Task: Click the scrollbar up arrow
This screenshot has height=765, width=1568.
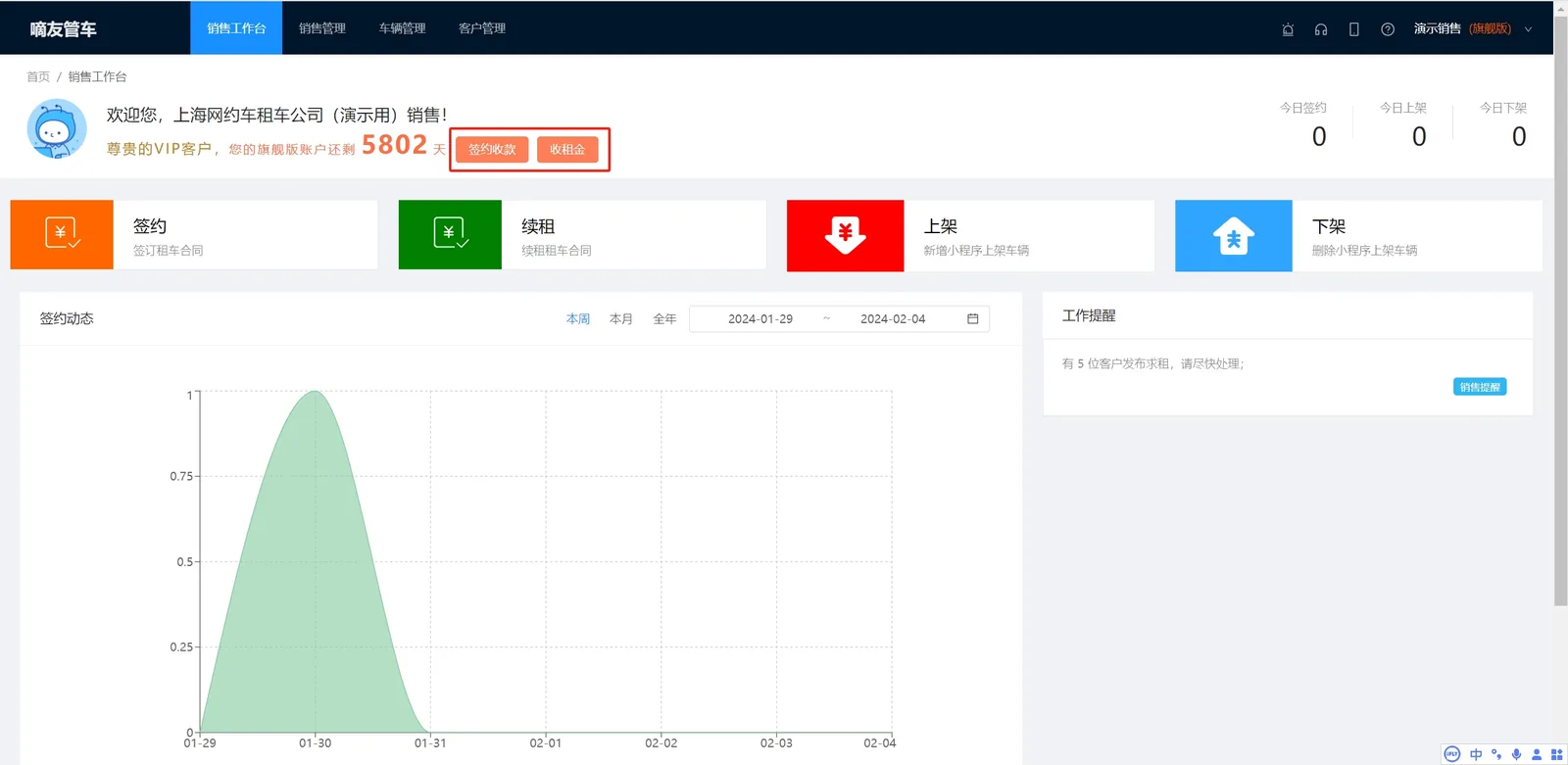Action: (1560, 8)
